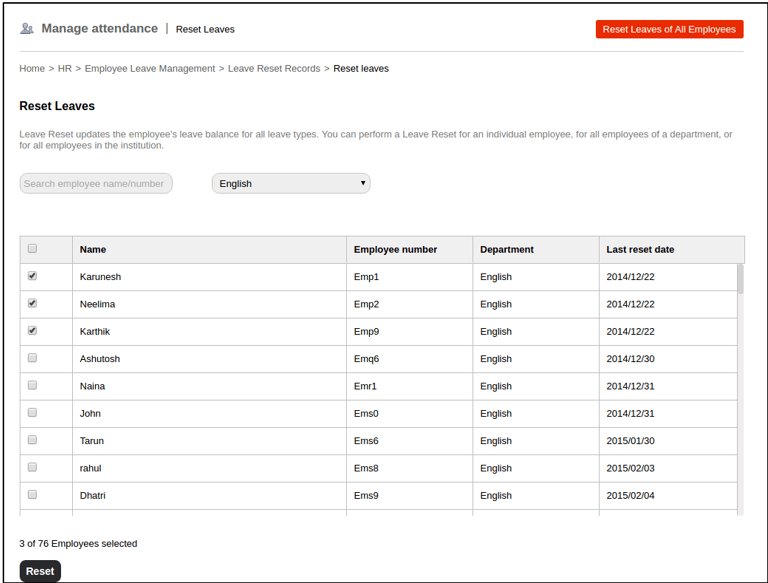Click the Manage attendance people icon

click(x=27, y=29)
